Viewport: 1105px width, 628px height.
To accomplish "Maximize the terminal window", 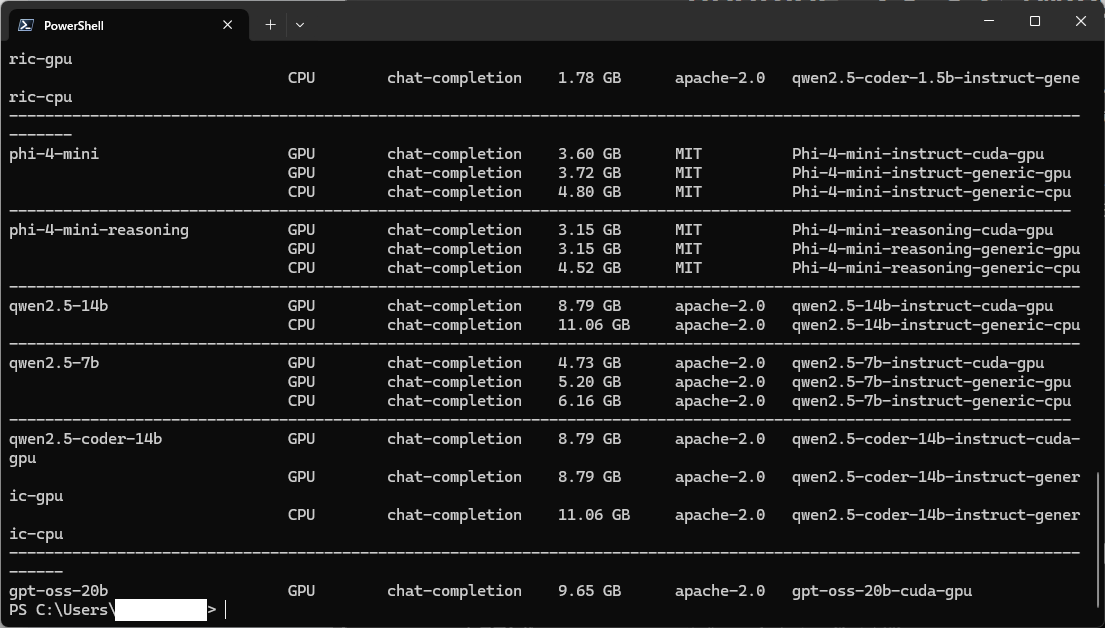I will [1035, 21].
